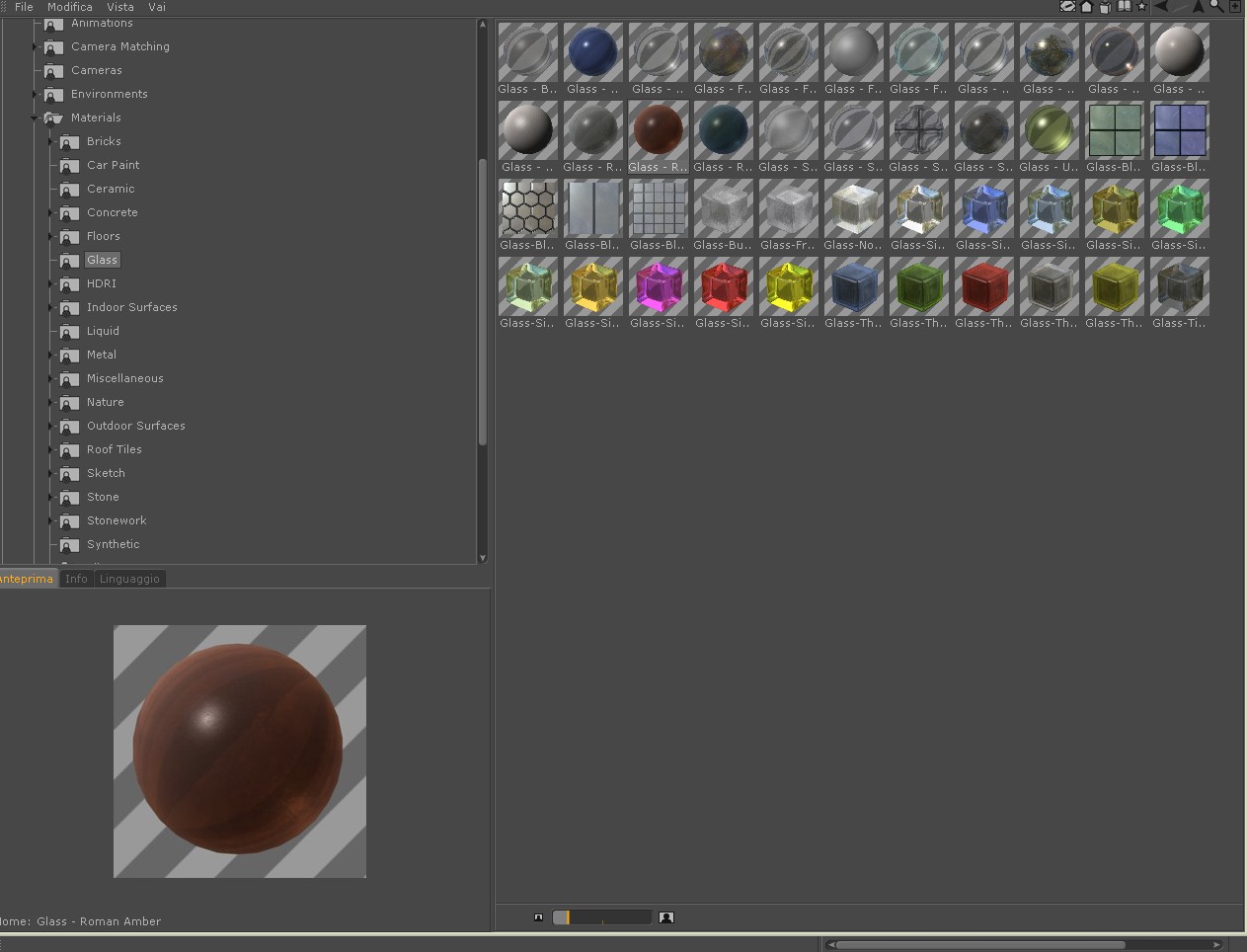Go back with the left arrow icon
Screen dimensions: 1247x952
click(x=1162, y=6)
